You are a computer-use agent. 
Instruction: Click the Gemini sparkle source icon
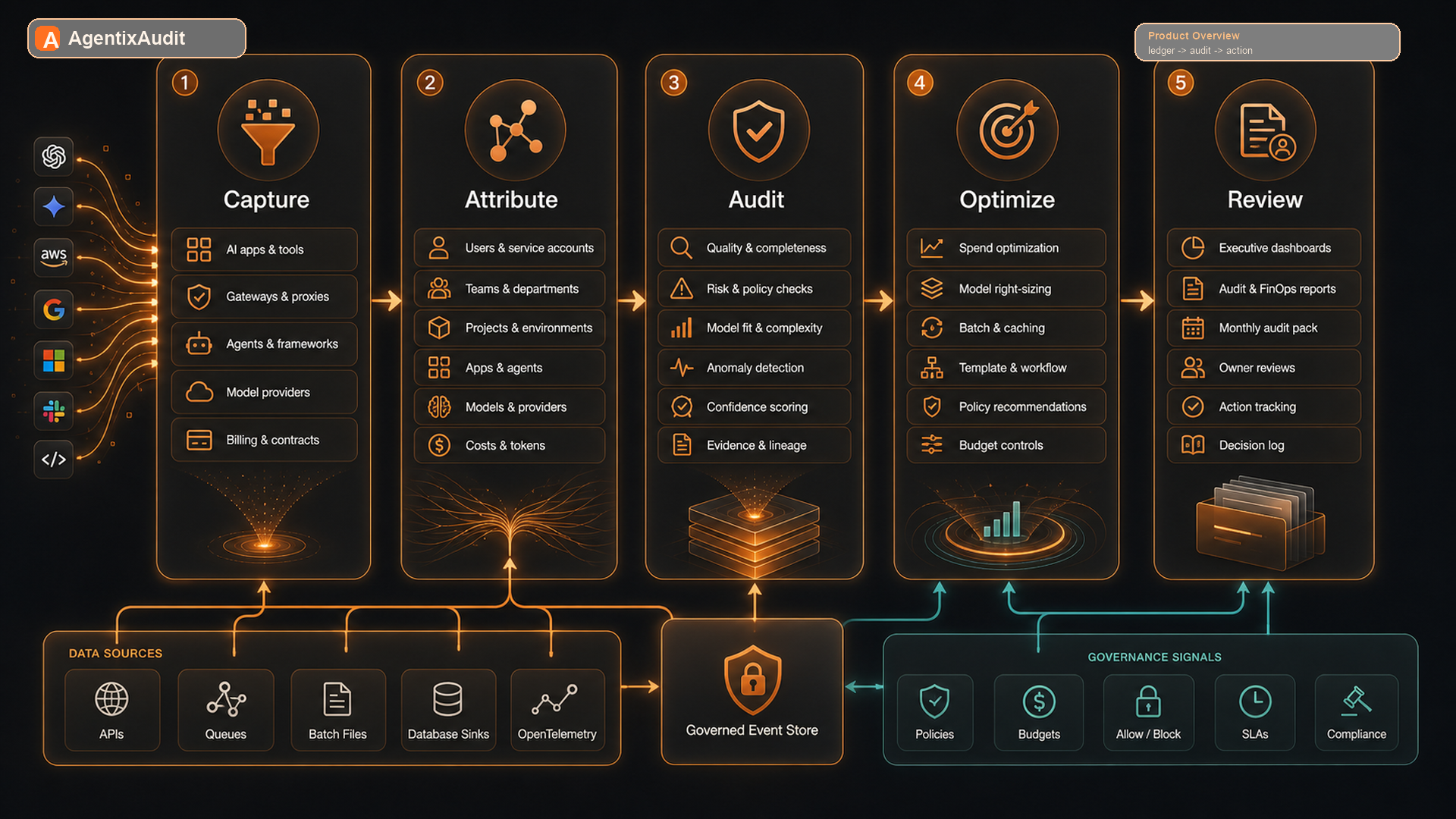(x=53, y=206)
